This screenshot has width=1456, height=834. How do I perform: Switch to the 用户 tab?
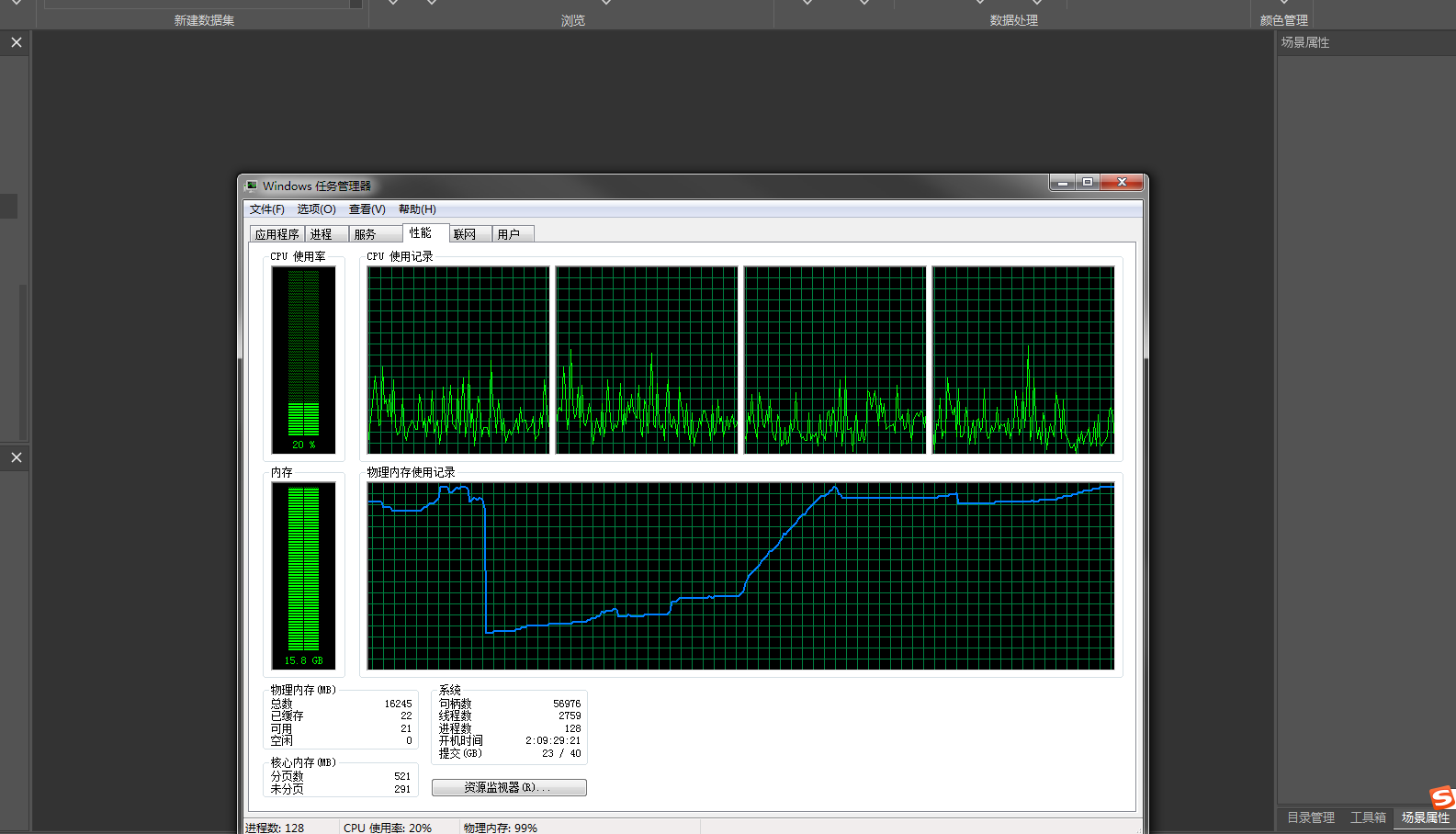[513, 234]
